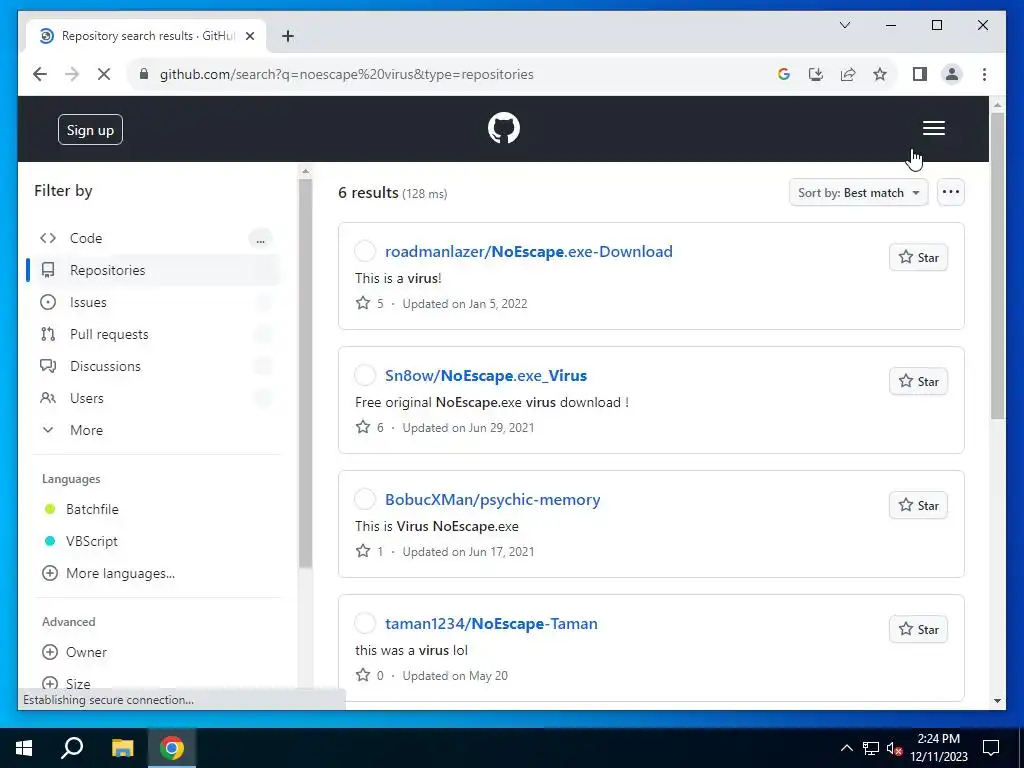
Task: Bookmark this tab with star icon
Action: tap(880, 74)
